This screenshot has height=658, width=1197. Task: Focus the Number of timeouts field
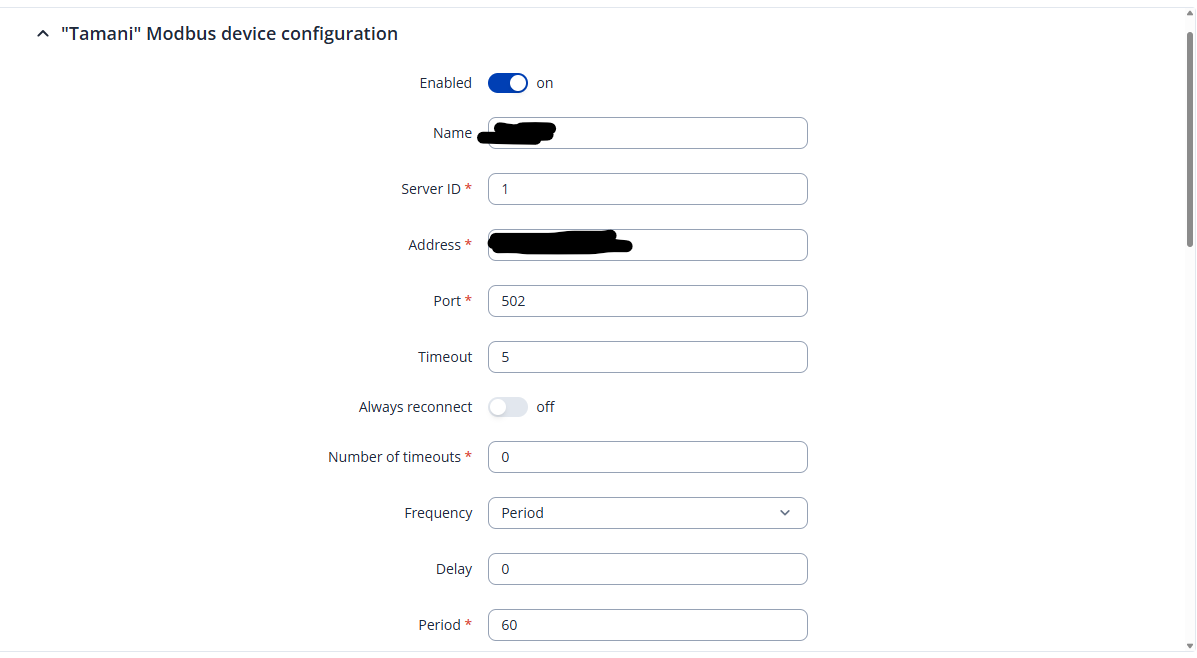click(647, 457)
